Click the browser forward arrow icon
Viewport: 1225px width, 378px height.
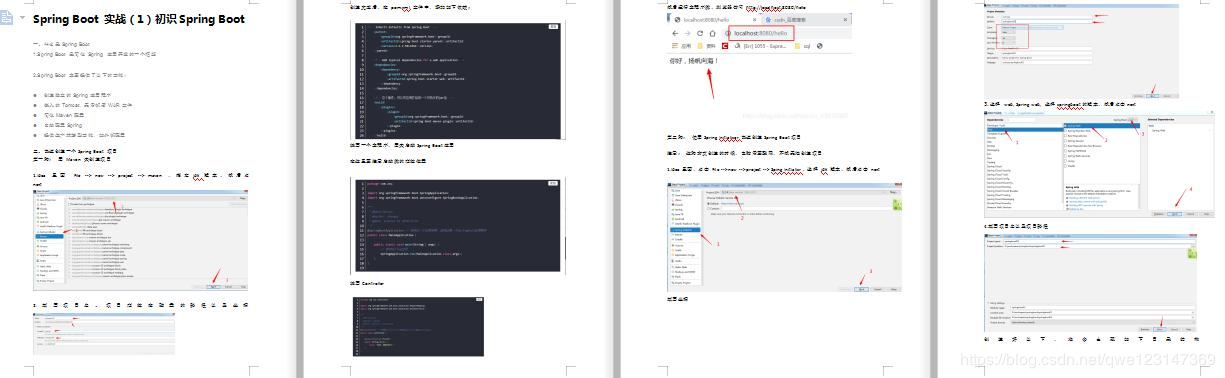[x=688, y=33]
